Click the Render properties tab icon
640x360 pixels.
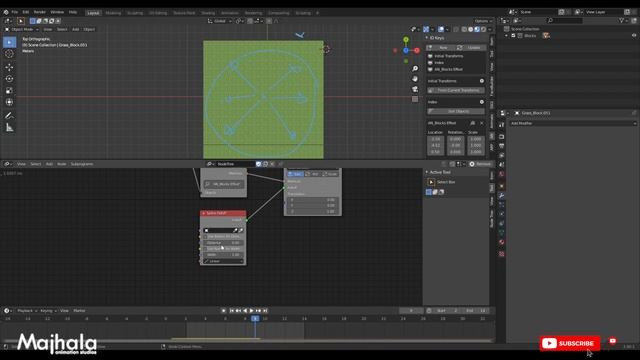point(501,137)
